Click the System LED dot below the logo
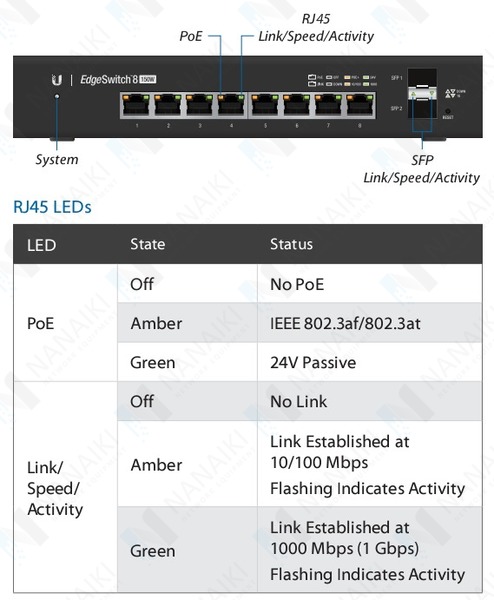494x600 pixels. click(x=57, y=96)
